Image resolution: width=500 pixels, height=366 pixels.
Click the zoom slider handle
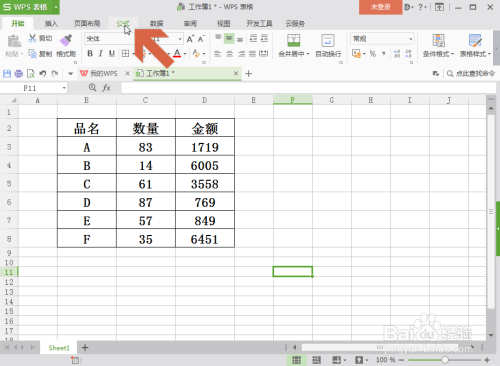(445, 360)
